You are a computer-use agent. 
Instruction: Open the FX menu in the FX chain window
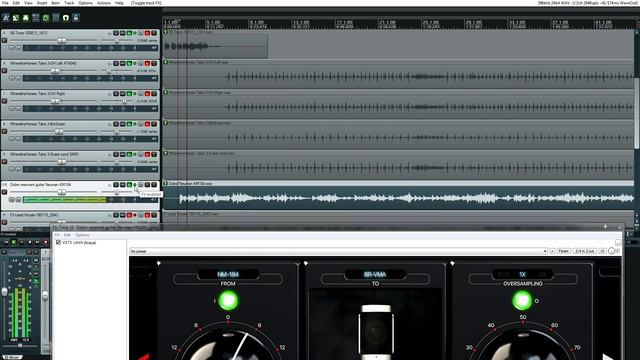[x=57, y=235]
